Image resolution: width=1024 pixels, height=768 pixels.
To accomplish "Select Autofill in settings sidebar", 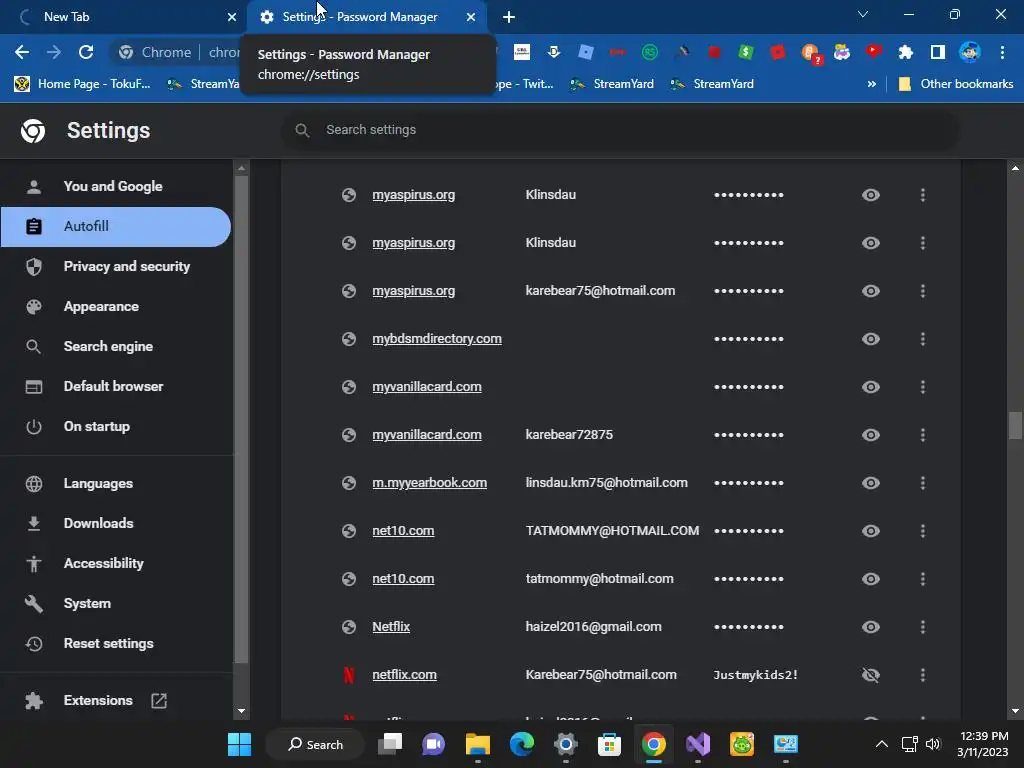I will coord(116,227).
